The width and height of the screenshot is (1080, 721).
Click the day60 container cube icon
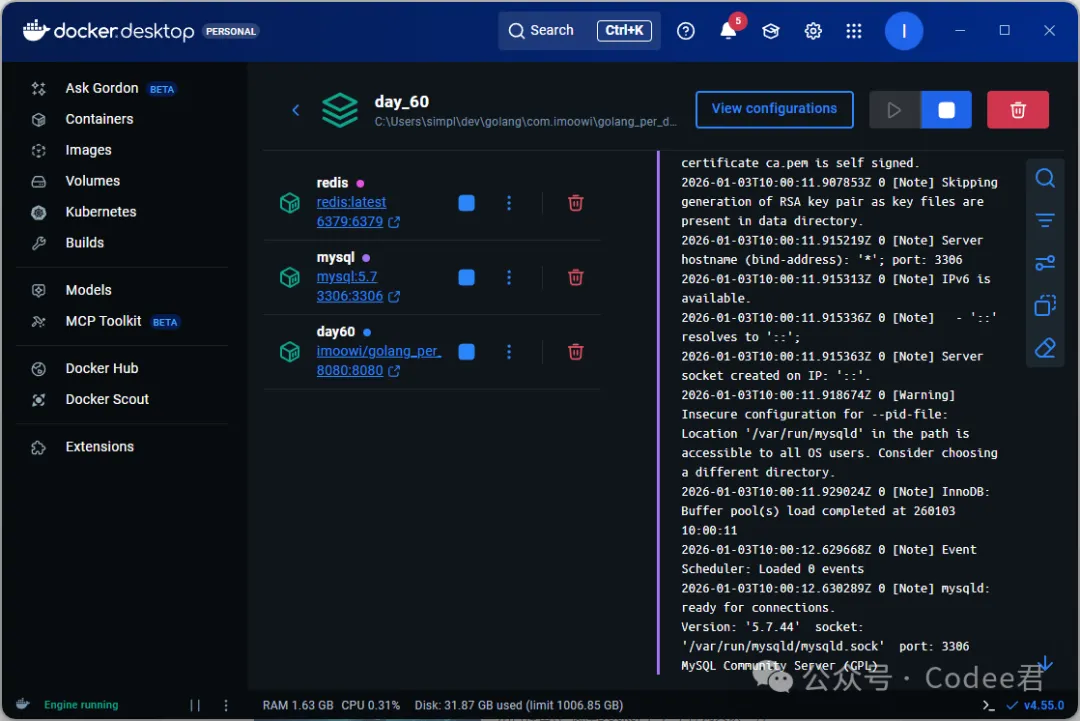(290, 352)
